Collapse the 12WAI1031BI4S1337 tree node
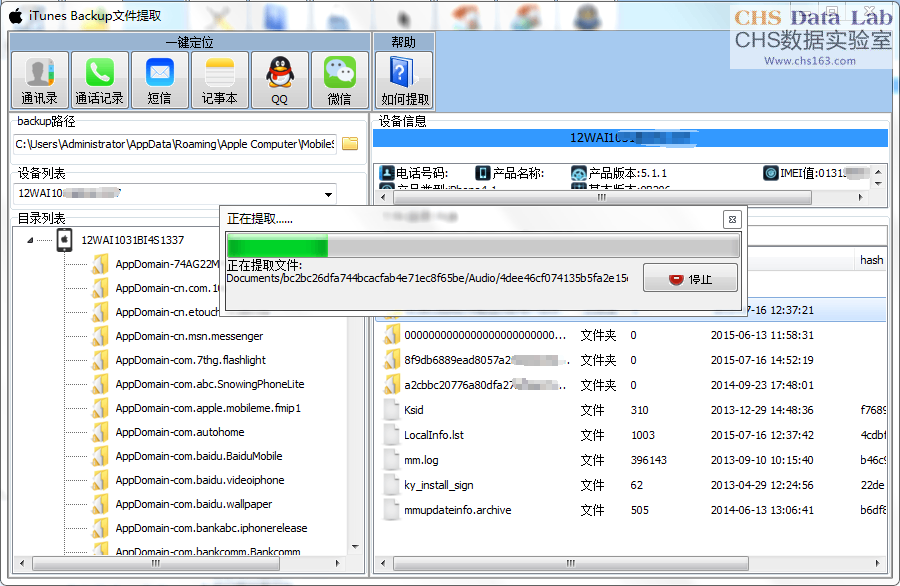The width and height of the screenshot is (900, 586). [30, 240]
